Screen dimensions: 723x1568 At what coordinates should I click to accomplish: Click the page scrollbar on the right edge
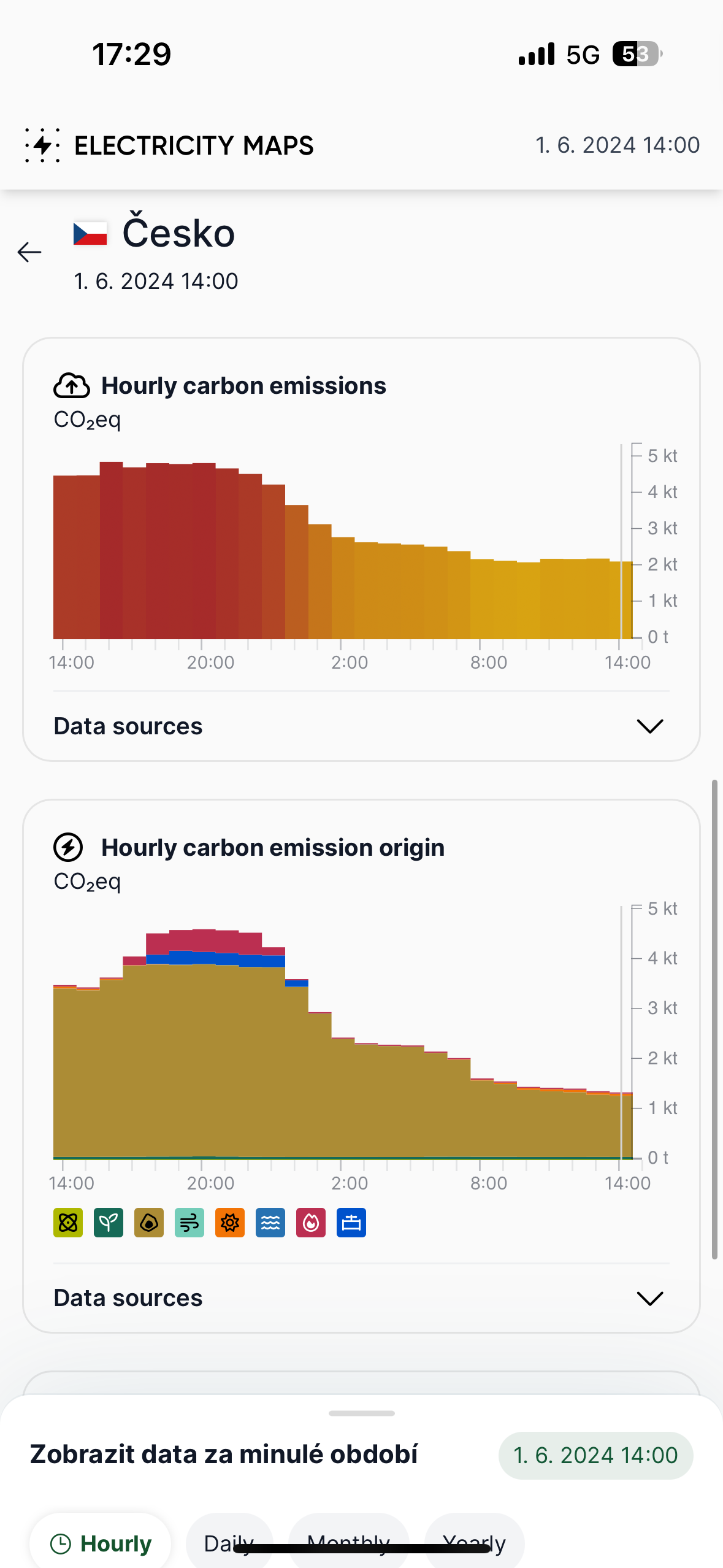(714, 1018)
